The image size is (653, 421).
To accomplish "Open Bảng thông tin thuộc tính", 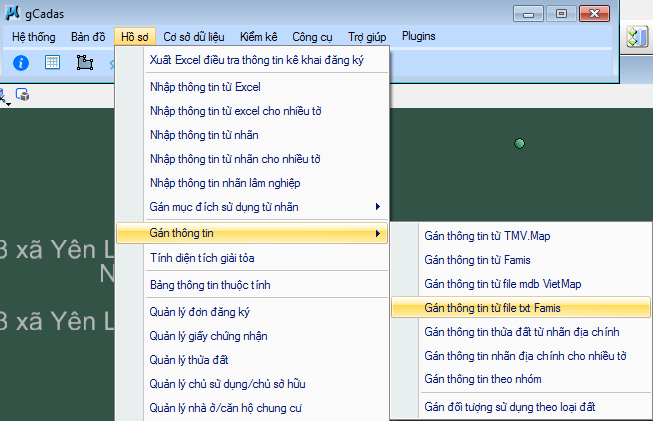I will point(209,285).
